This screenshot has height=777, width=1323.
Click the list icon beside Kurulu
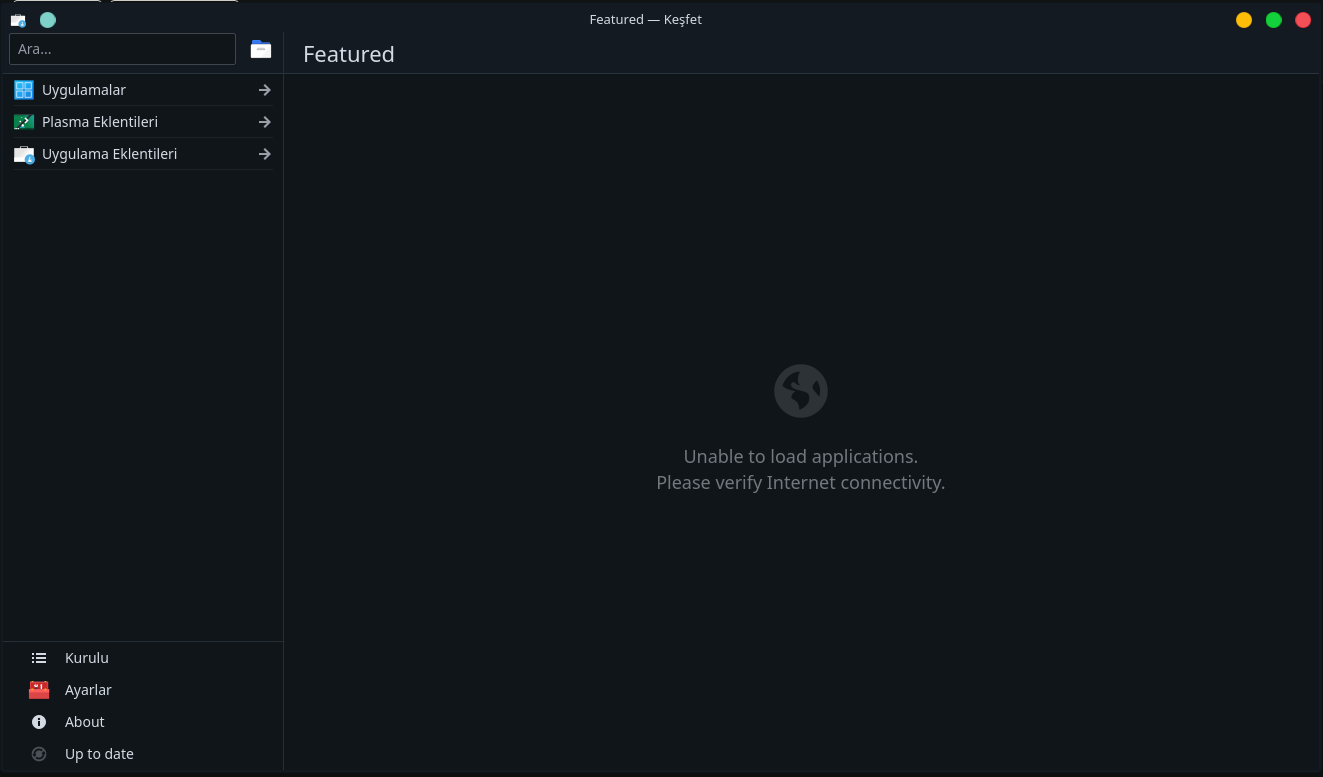(39, 658)
